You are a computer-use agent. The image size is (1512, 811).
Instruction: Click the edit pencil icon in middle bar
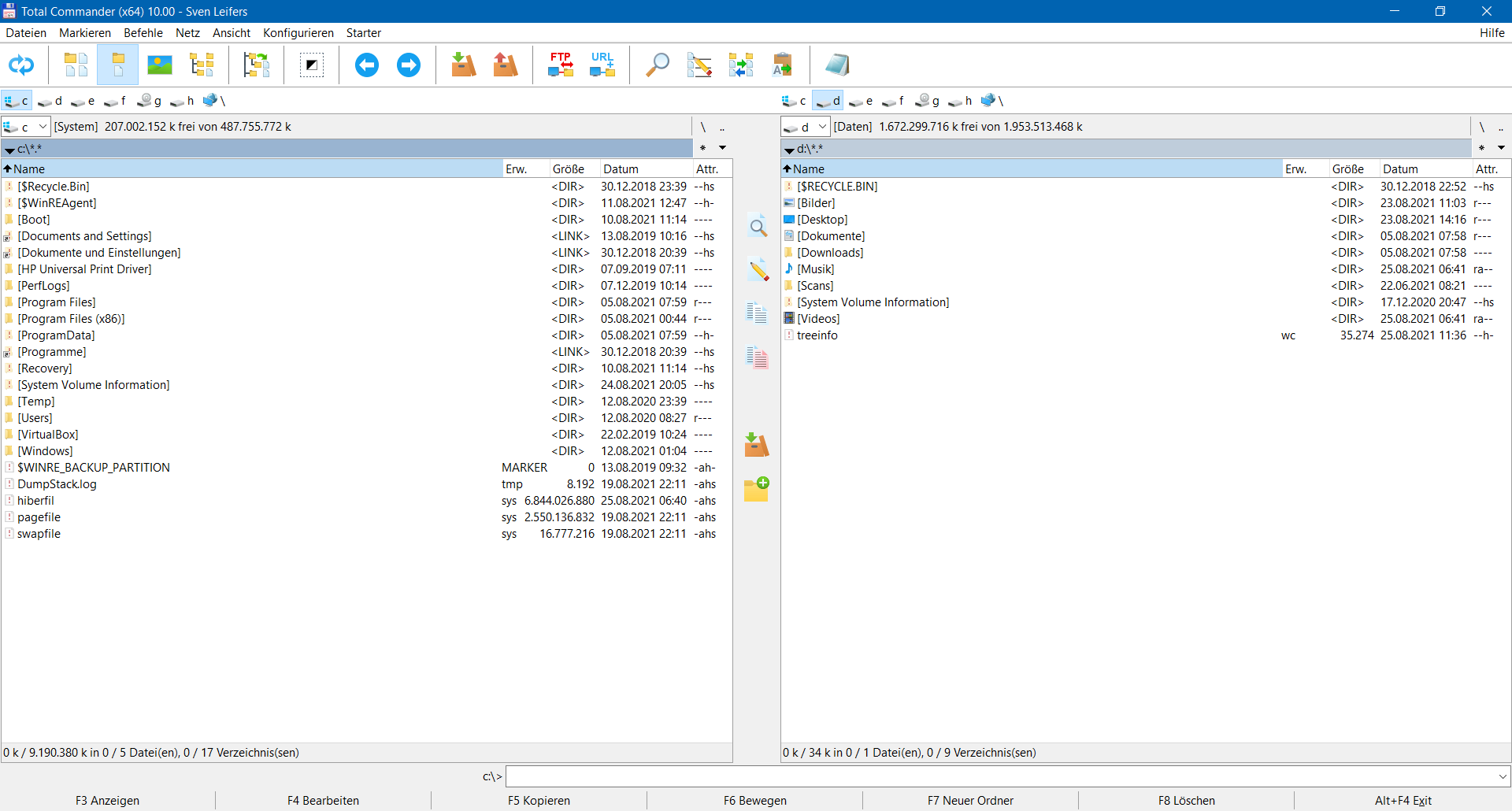pos(758,271)
